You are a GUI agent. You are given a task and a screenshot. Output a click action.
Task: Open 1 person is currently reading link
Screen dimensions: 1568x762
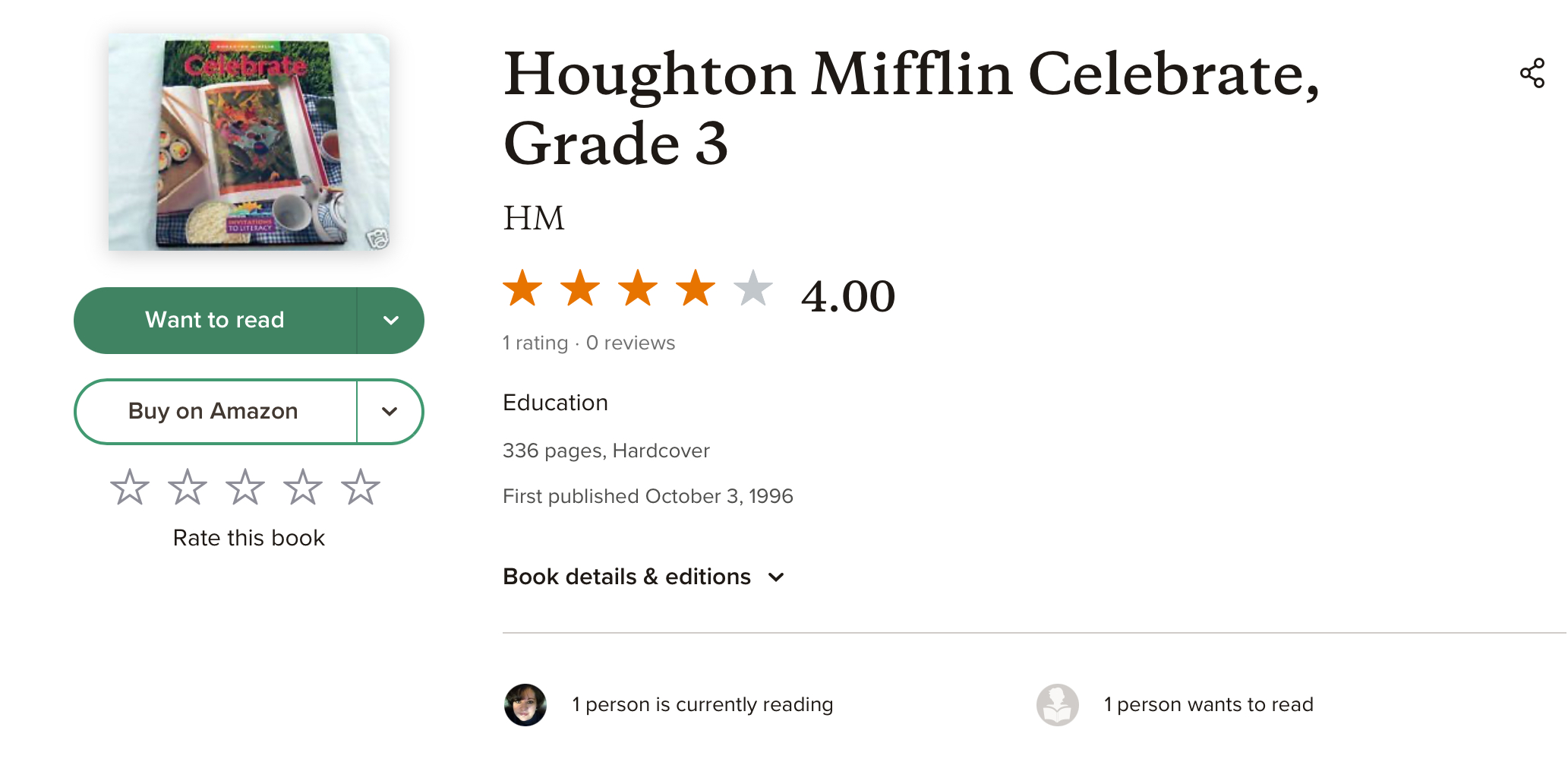click(x=702, y=704)
